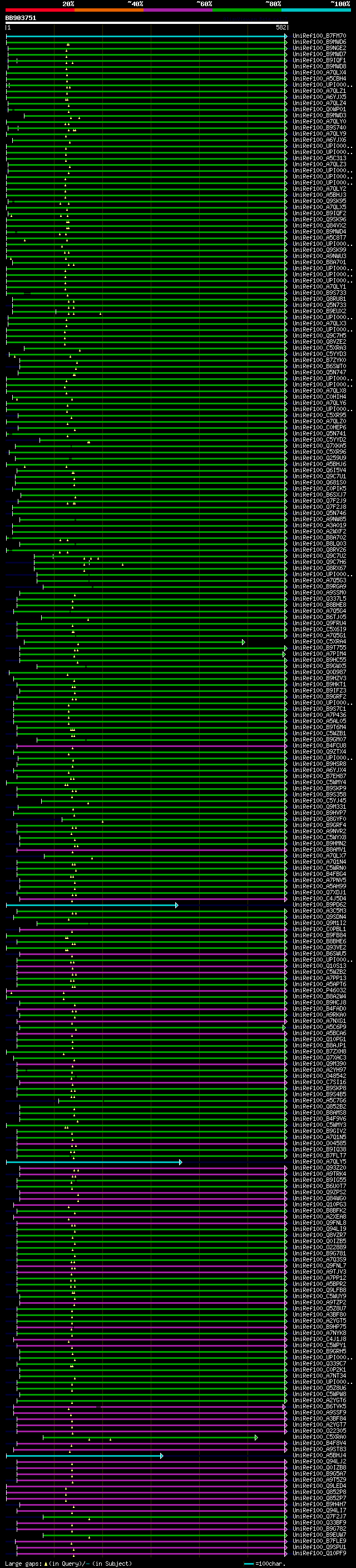The image size is (356, 1568).
Task: Select hit label UniRef100_Q84VX2
Action: [319, 226]
